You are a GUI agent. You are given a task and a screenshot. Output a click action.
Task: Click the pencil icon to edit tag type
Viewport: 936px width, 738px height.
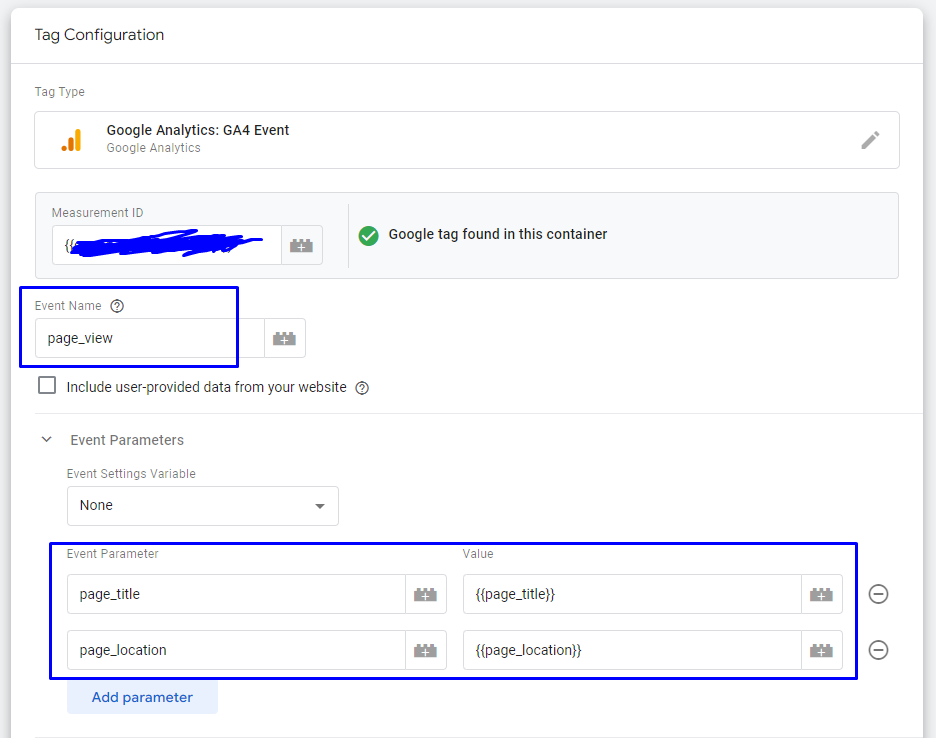click(x=870, y=140)
